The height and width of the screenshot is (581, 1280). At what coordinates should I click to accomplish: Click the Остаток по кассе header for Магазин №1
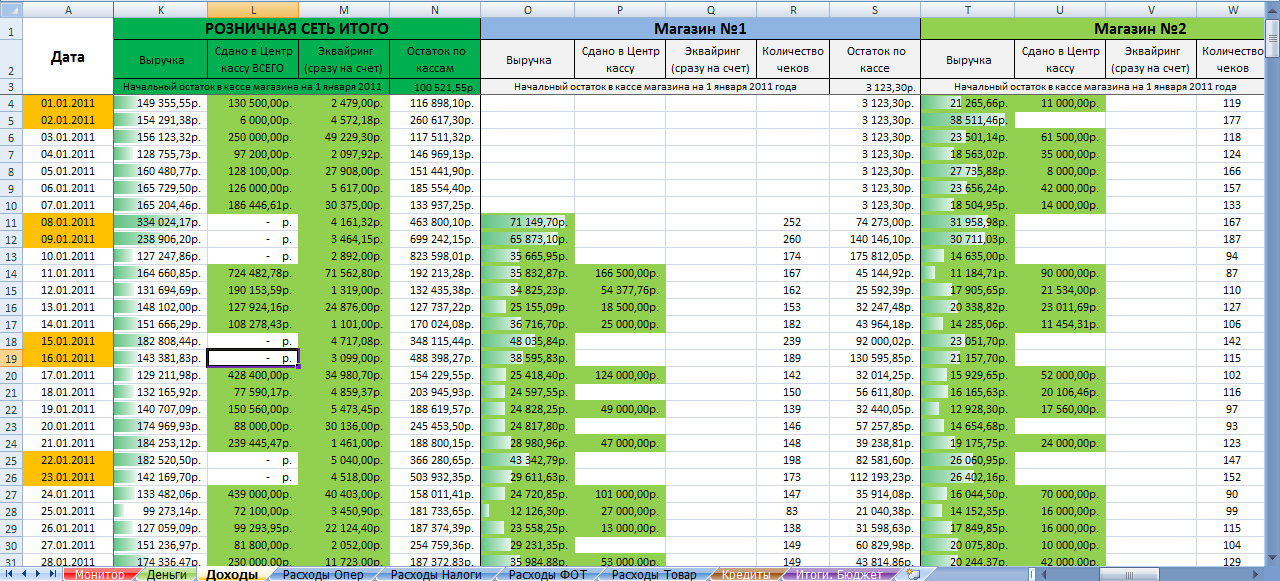[875, 60]
